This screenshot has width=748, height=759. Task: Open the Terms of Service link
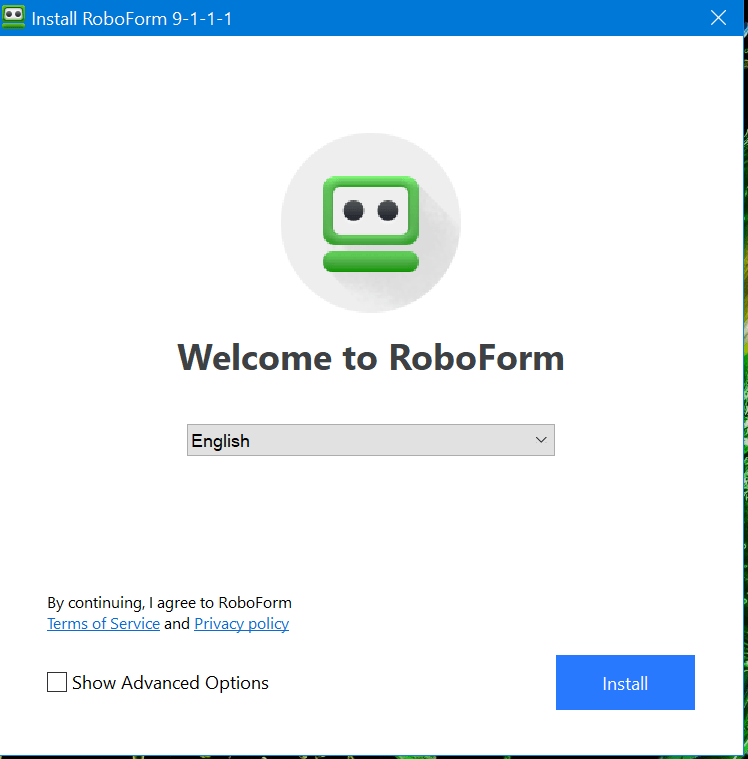click(x=103, y=623)
